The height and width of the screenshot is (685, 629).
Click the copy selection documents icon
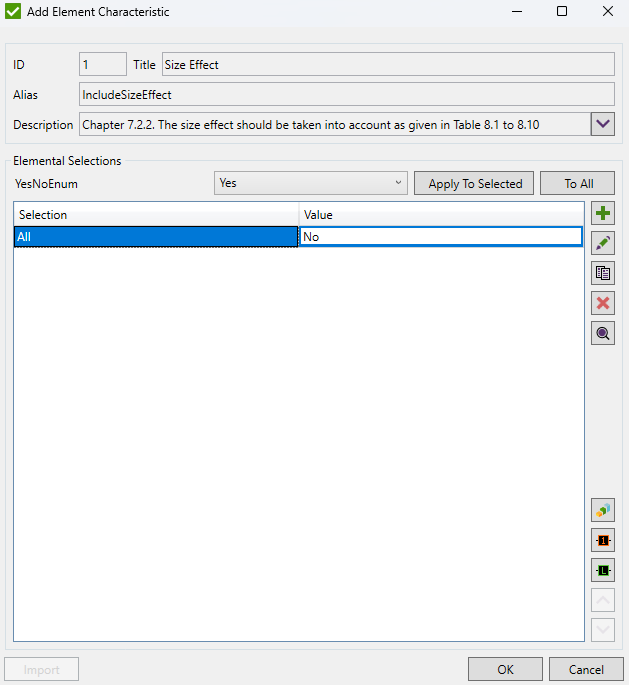[603, 273]
